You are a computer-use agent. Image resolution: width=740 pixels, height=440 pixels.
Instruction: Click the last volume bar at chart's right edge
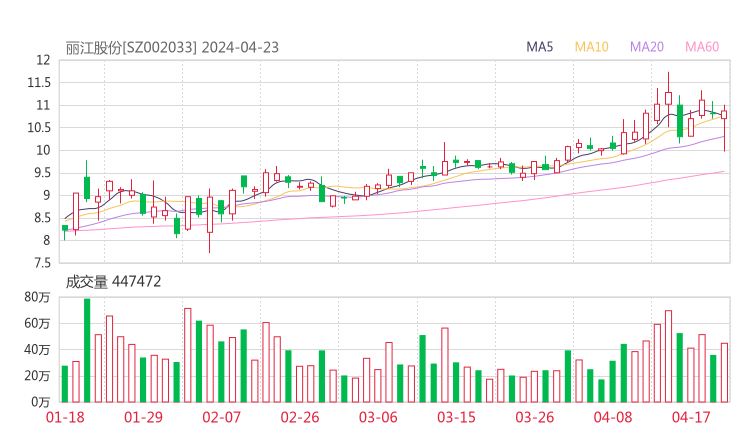point(724,373)
